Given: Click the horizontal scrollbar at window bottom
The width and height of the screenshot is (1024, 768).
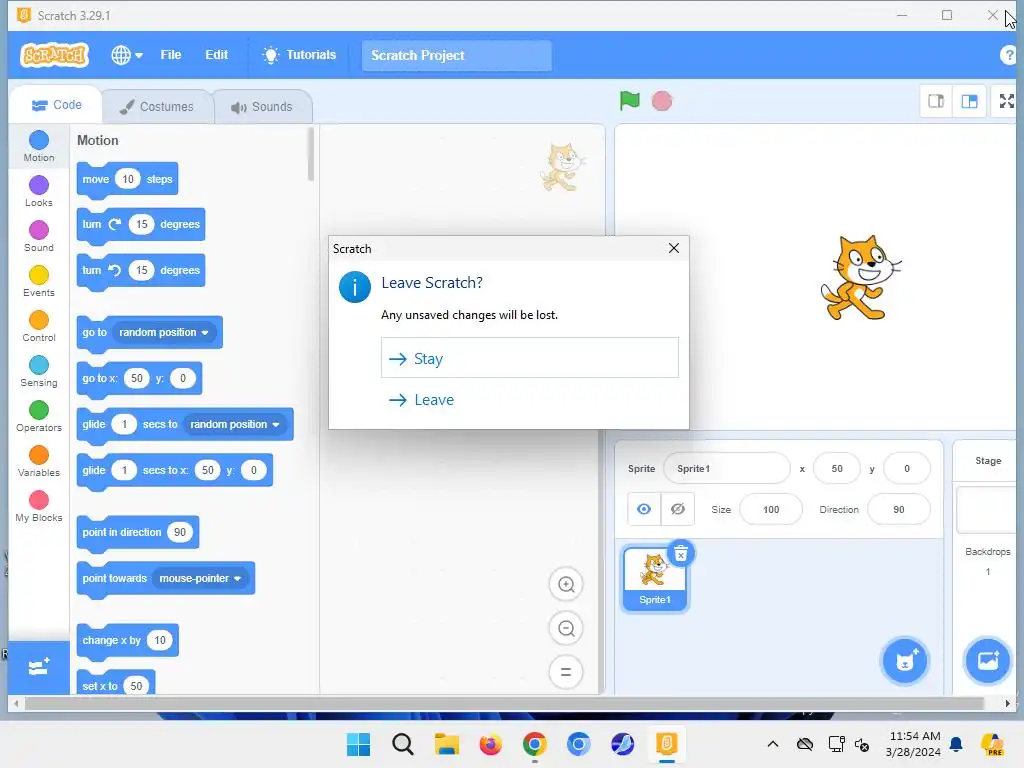Looking at the screenshot, I should pos(504,703).
